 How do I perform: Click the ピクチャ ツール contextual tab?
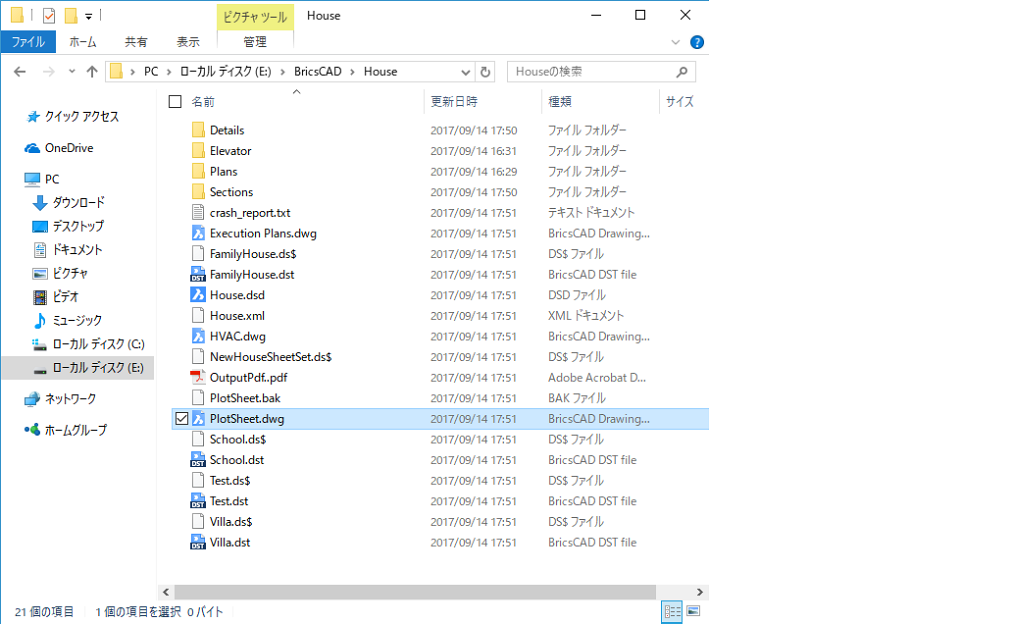tap(255, 17)
